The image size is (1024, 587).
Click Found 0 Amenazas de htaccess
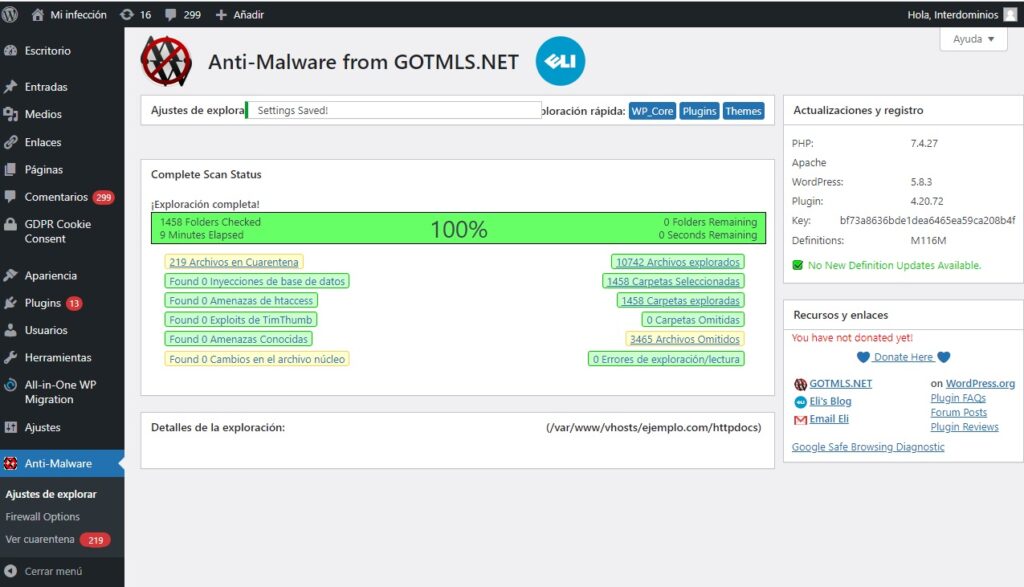pyautogui.click(x=241, y=300)
